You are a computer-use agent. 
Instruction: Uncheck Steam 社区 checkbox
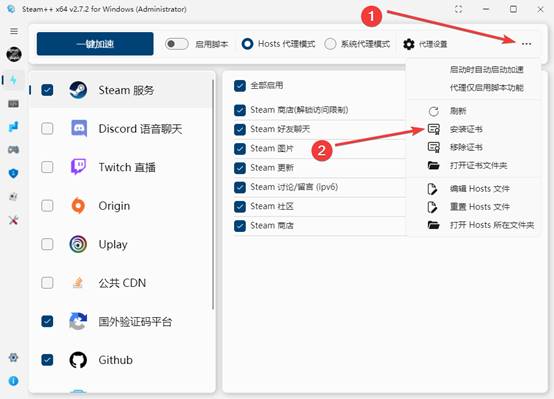240,206
